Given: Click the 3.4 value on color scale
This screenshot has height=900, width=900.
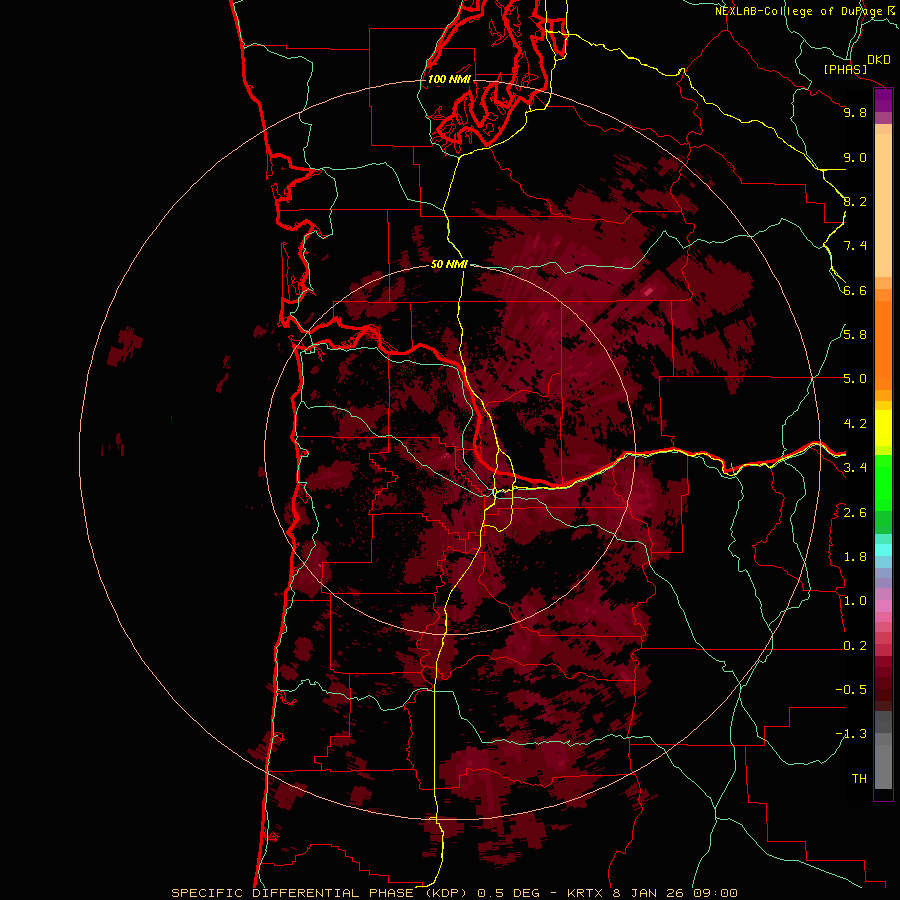Looking at the screenshot, I should click(x=855, y=468).
